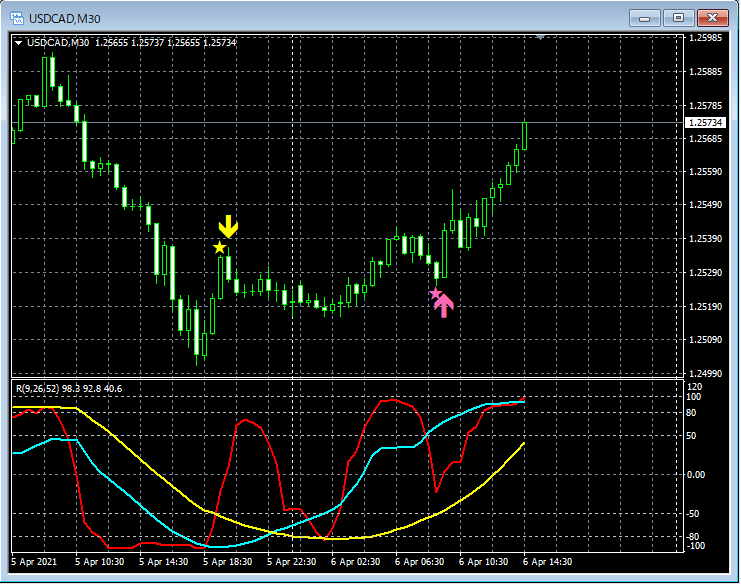This screenshot has height=584, width=741.
Task: Click the yellow down arrow sell signal
Action: [x=228, y=227]
